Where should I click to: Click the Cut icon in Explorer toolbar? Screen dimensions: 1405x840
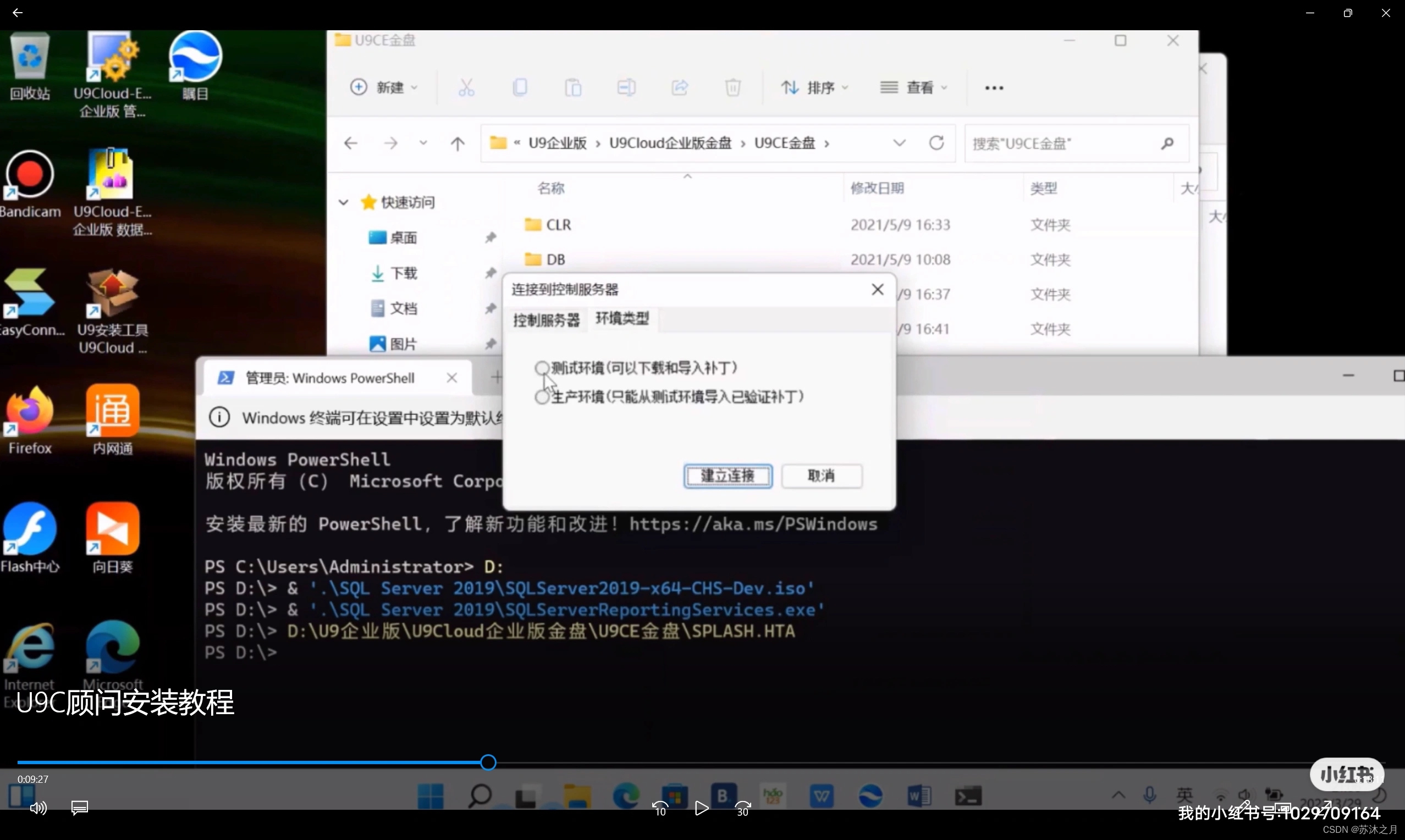[x=465, y=87]
